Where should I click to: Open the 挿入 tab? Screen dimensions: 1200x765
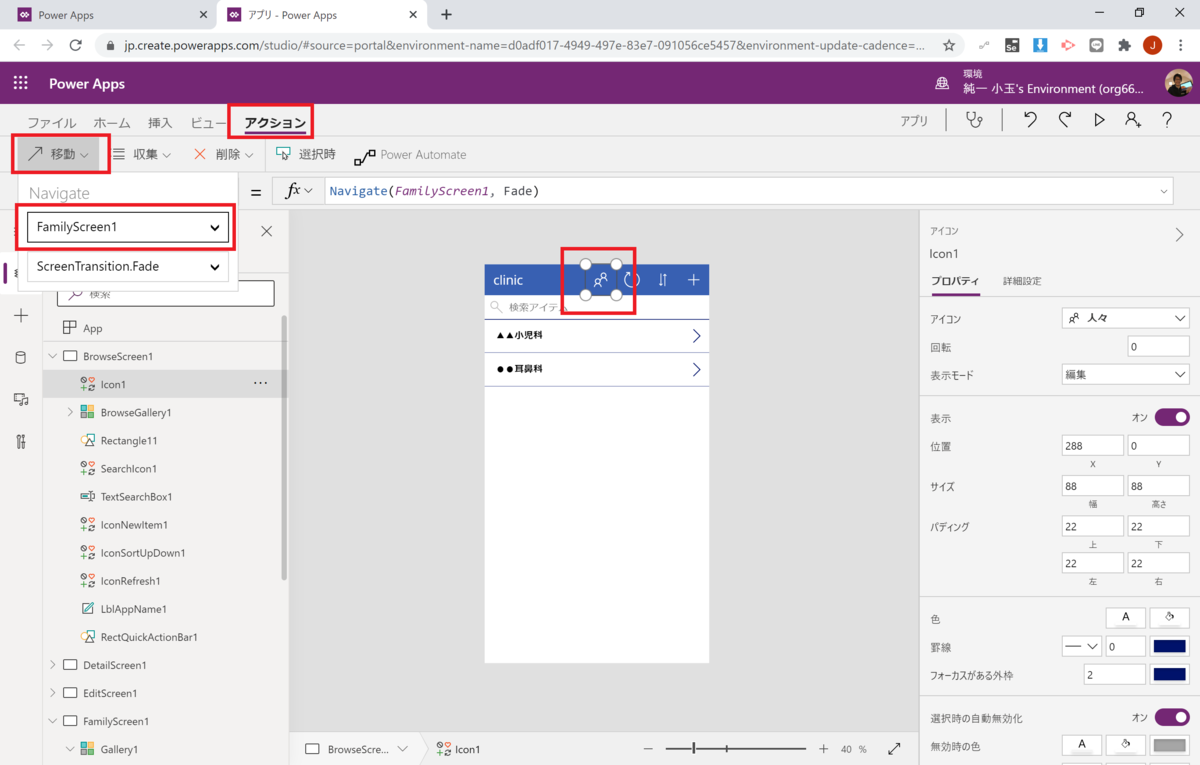160,123
